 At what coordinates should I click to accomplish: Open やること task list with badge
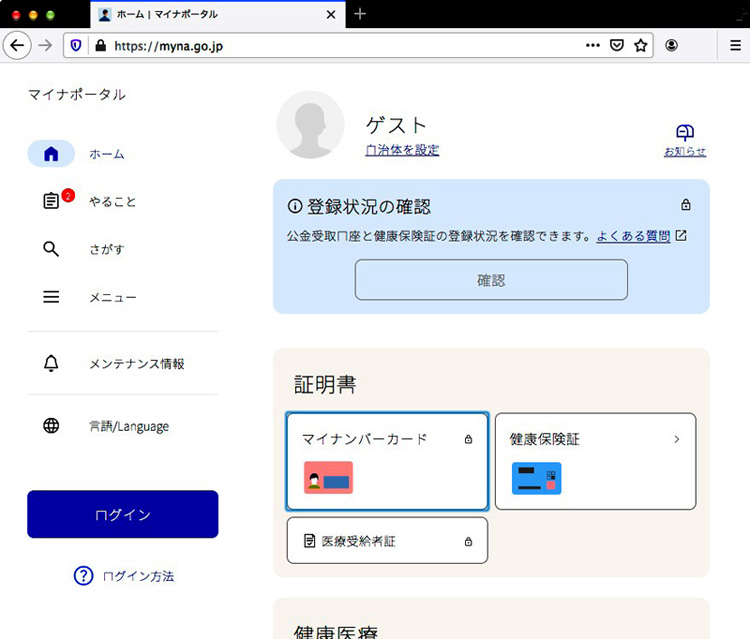point(52,201)
